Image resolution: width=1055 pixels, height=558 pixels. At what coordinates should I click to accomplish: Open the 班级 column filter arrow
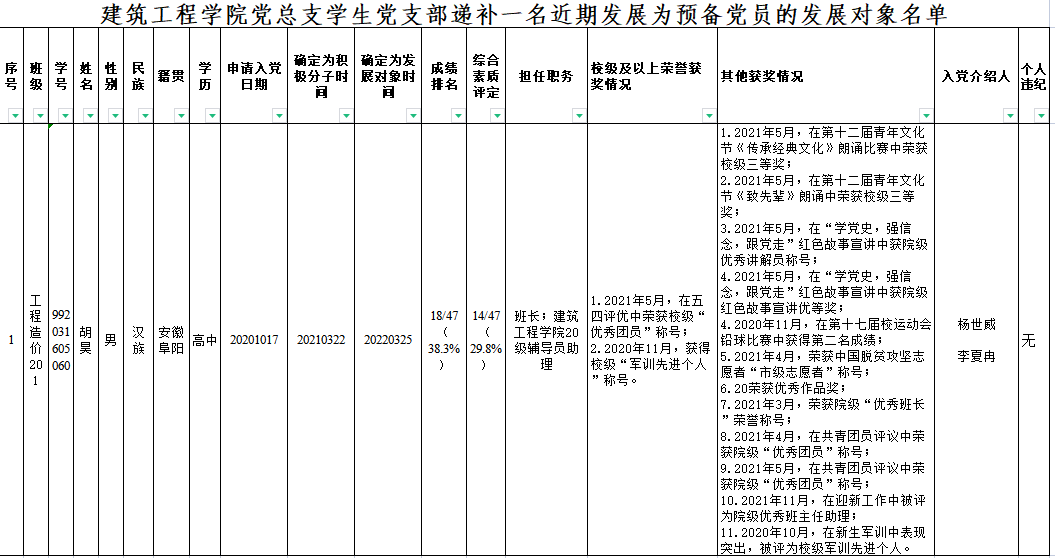(41, 116)
